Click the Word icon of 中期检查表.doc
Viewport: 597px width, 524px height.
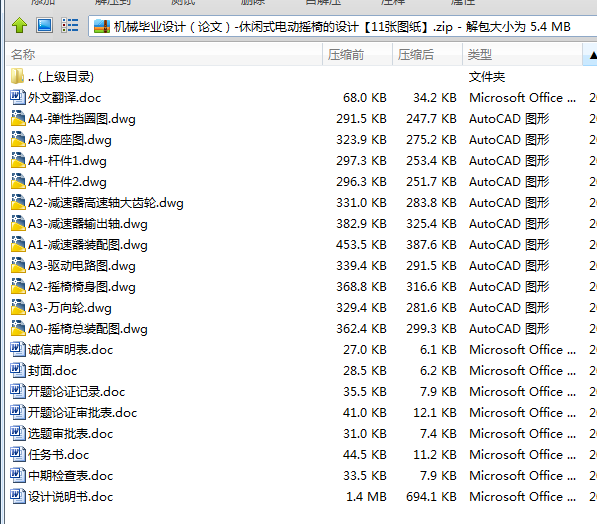pyautogui.click(x=18, y=474)
